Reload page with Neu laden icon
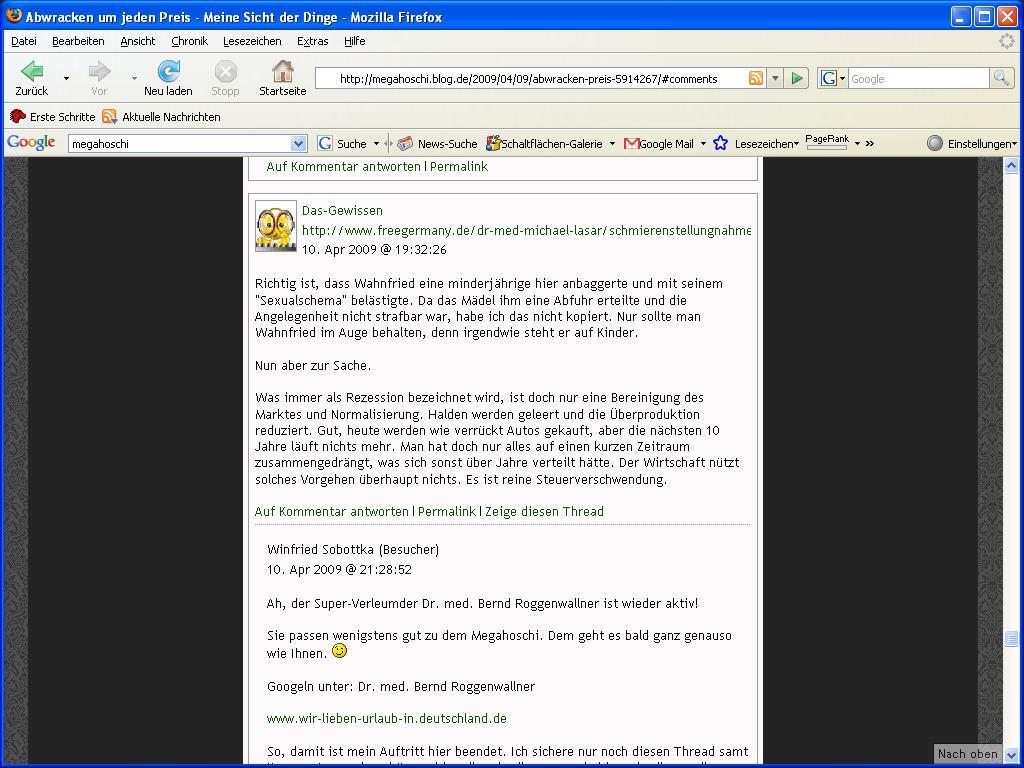This screenshot has height=768, width=1024. (168, 72)
